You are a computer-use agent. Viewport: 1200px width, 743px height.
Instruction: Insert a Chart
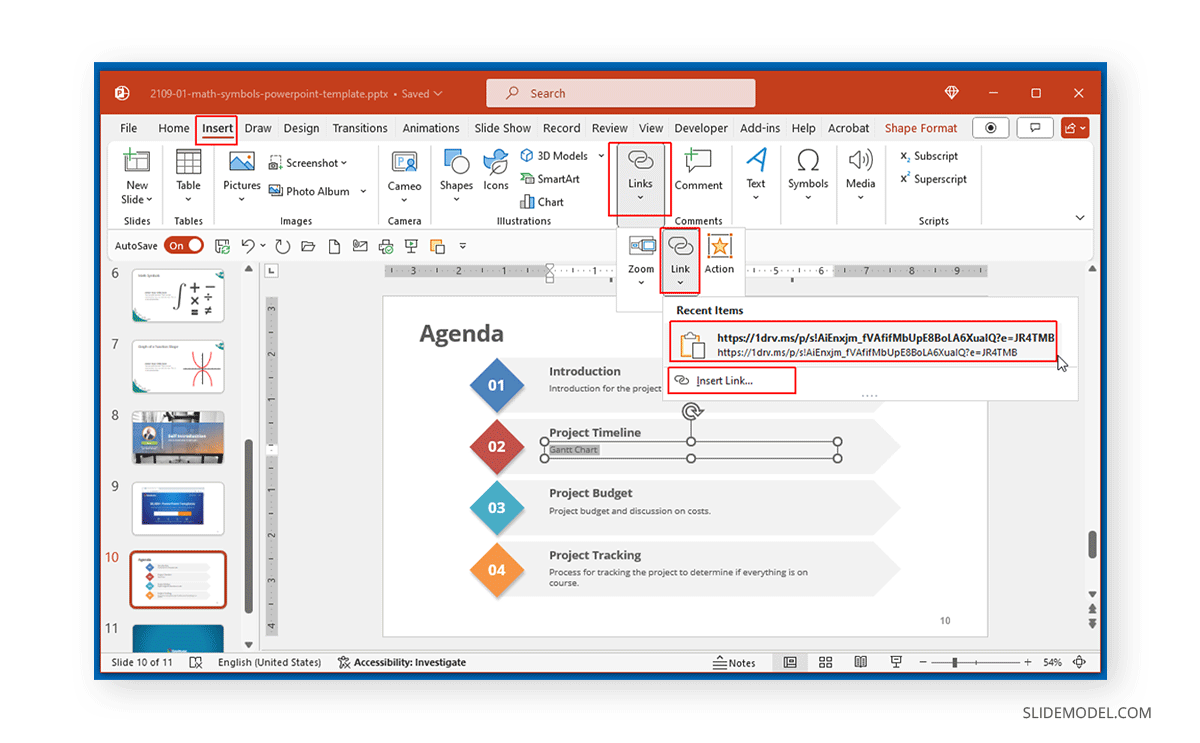point(541,202)
